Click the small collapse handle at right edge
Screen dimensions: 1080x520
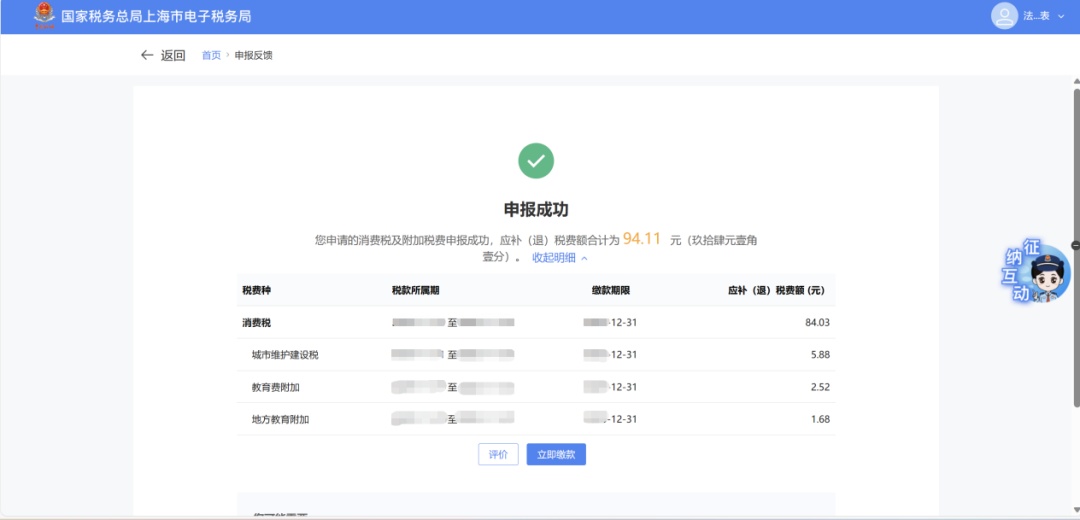pyautogui.click(x=1075, y=245)
